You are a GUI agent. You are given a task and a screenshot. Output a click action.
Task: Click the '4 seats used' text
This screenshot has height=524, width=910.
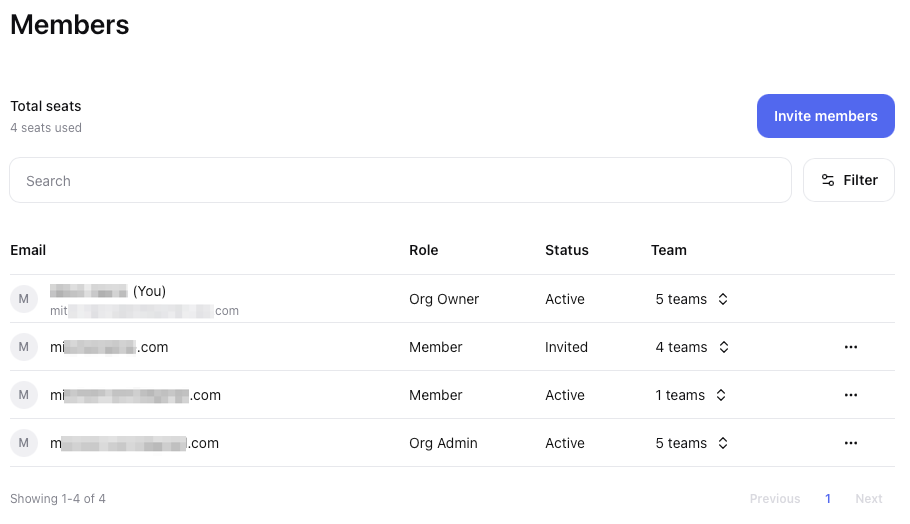click(46, 128)
